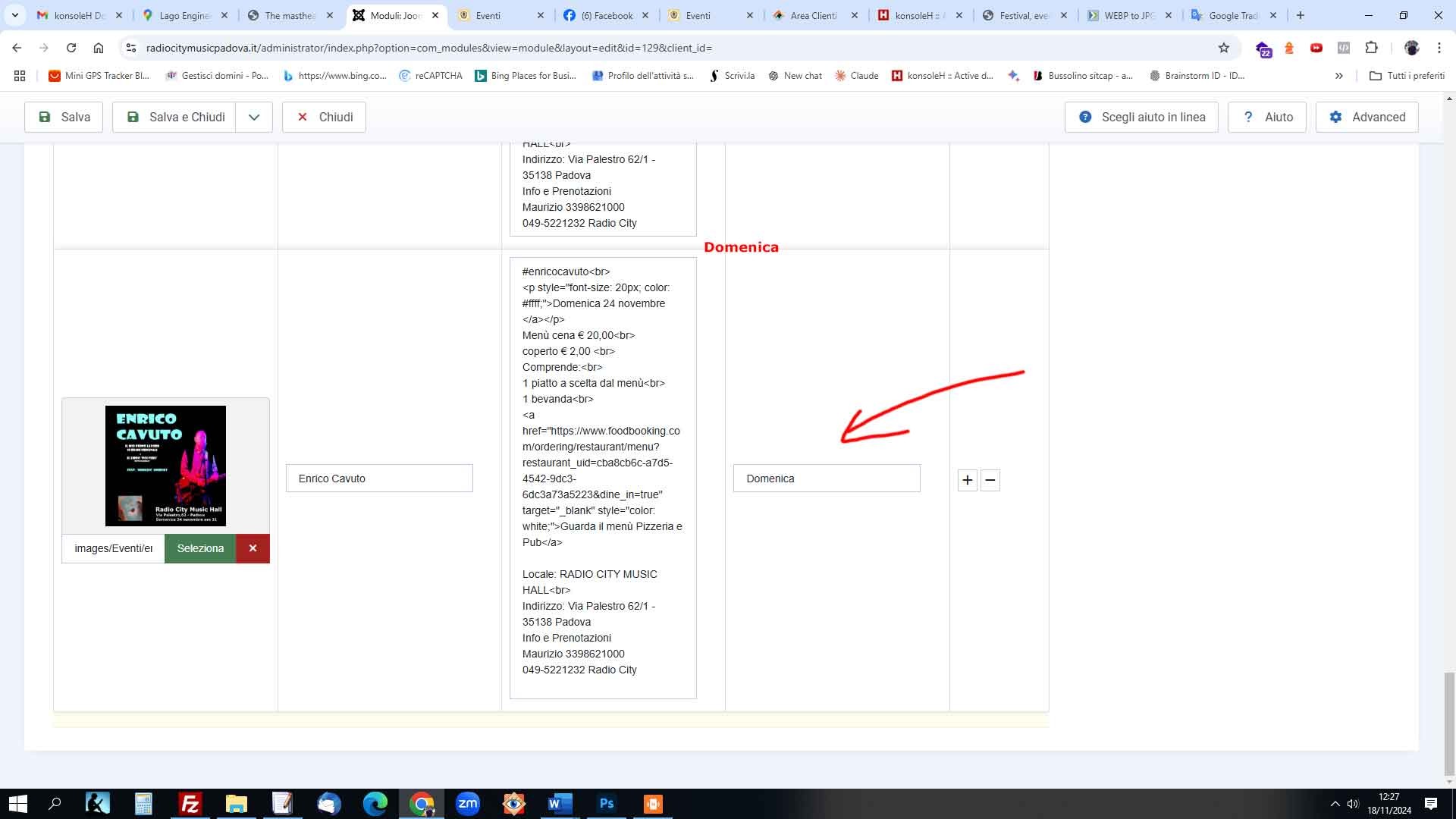Click the Salva button
Screen dimensions: 1456x819
tap(64, 118)
